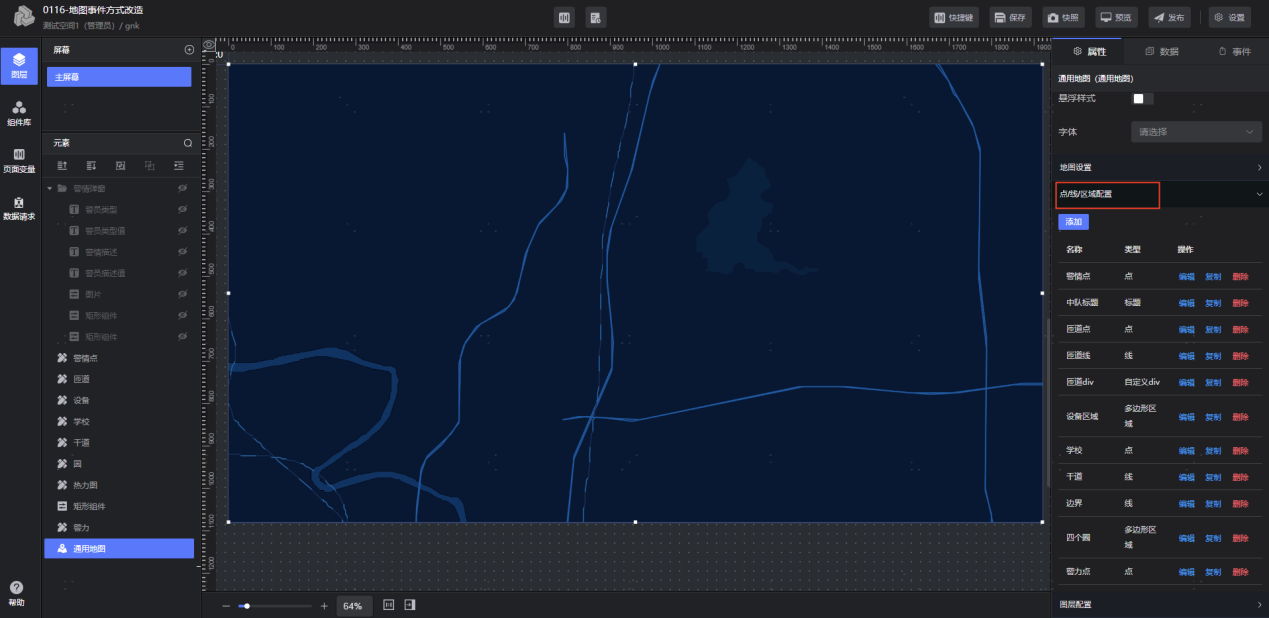Screen dimensions: 1269x618
Task: Open the 页面变量 page variables panel
Action: click(x=19, y=159)
